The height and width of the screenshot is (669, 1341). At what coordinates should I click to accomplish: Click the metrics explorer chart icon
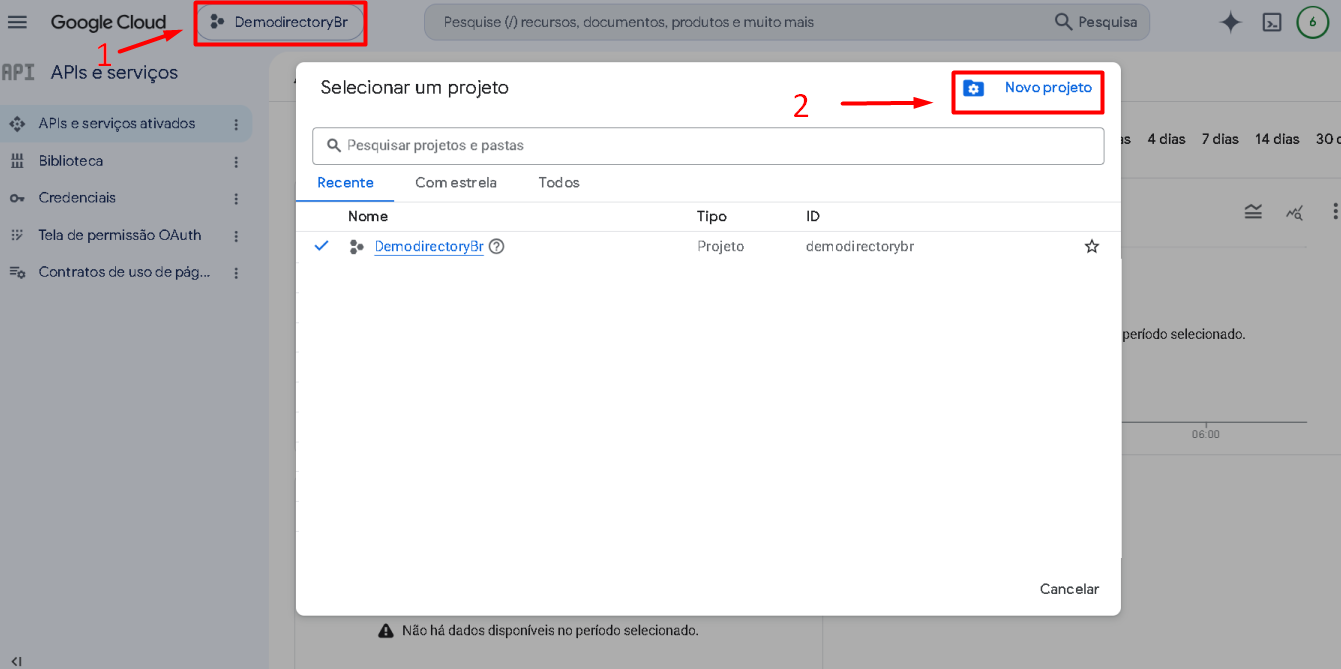point(1295,211)
